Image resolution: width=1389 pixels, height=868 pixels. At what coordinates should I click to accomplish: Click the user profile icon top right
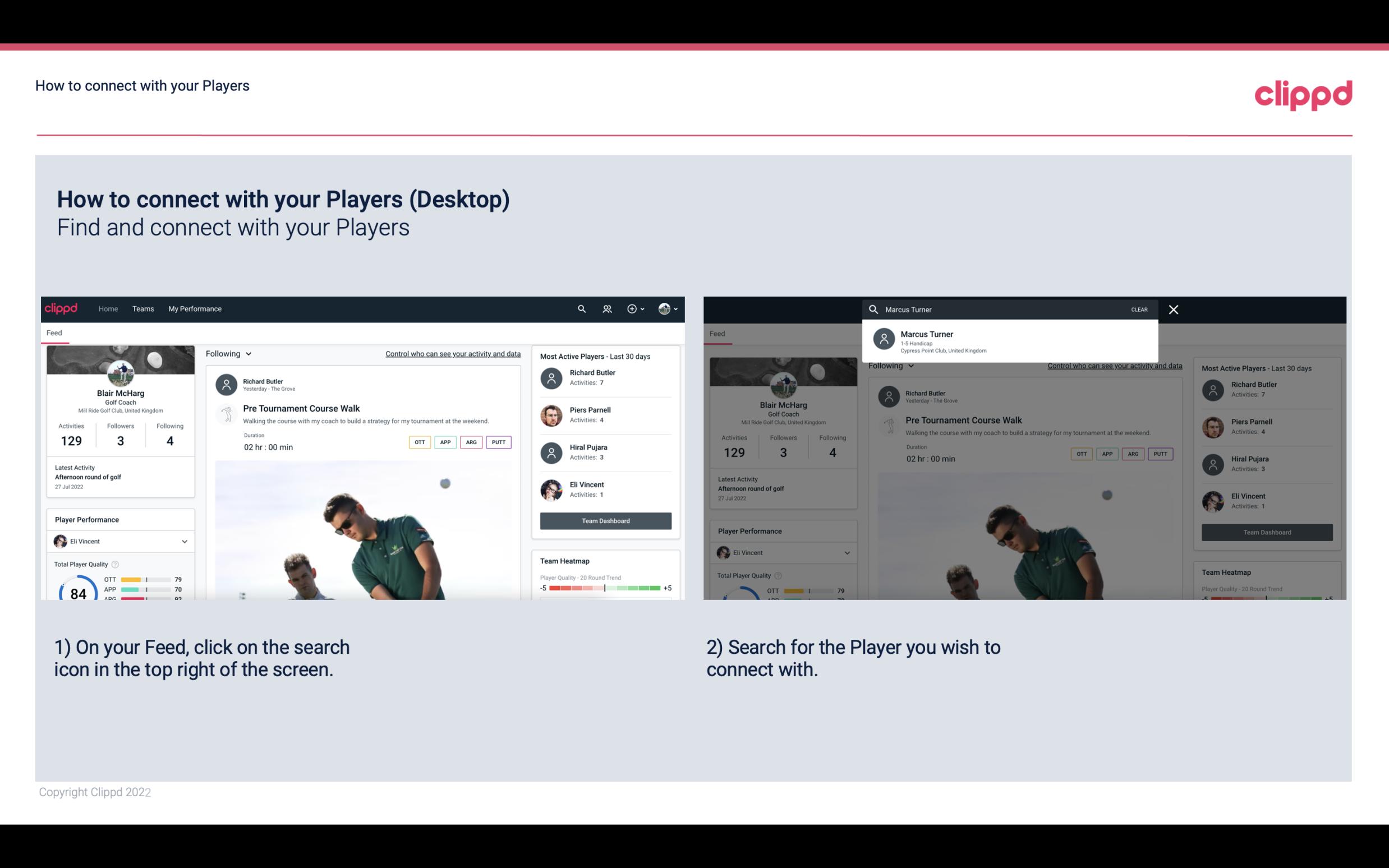click(665, 309)
